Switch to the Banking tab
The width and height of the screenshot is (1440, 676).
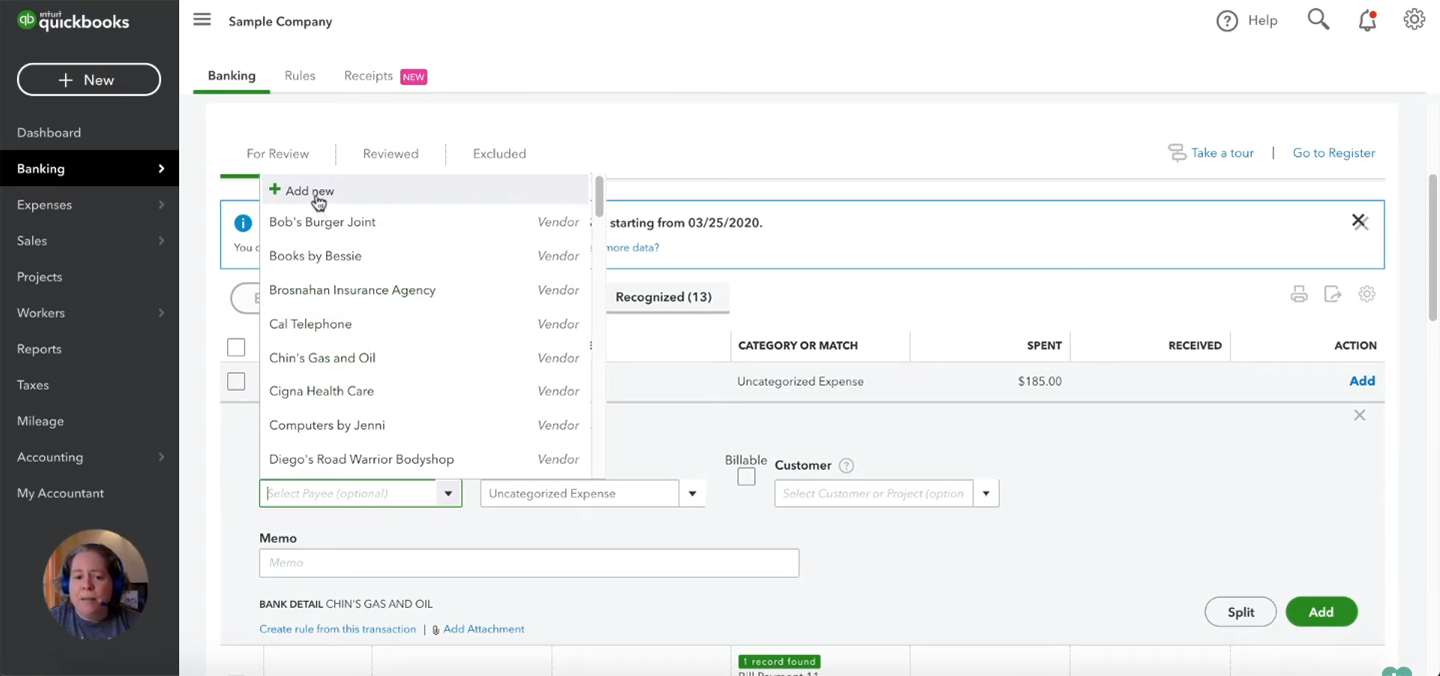point(232,76)
